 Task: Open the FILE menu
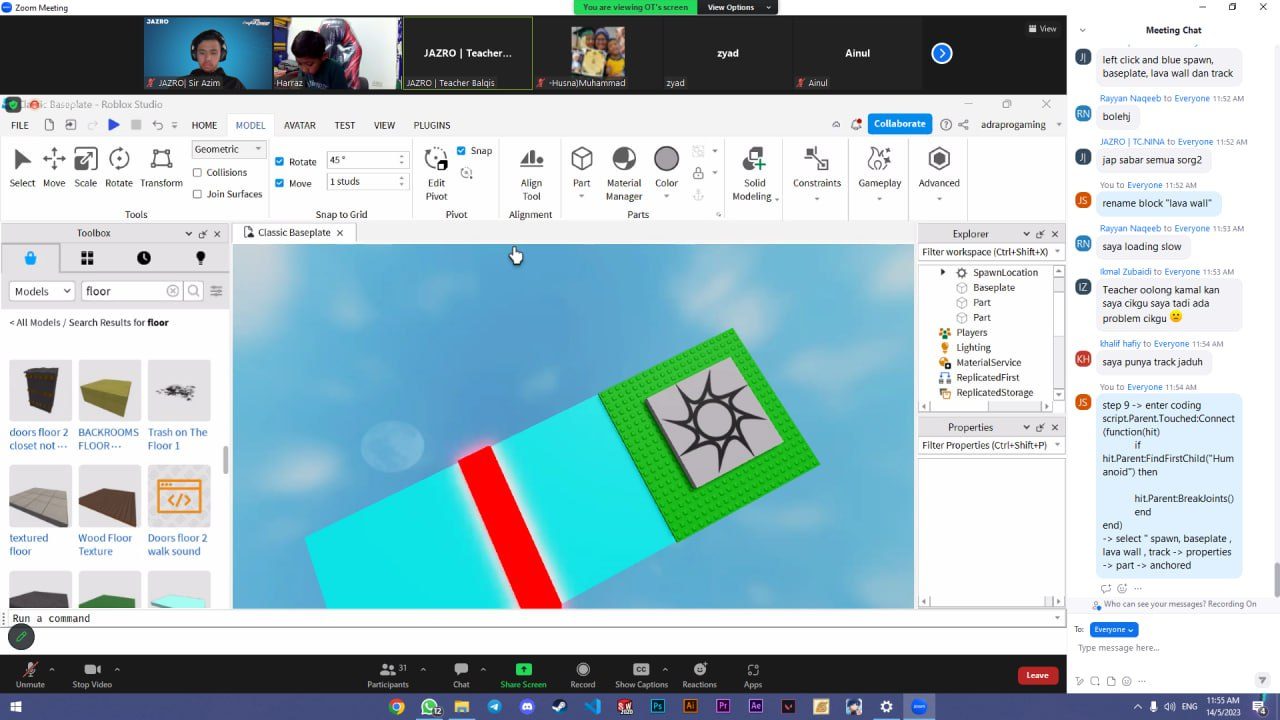(18, 125)
